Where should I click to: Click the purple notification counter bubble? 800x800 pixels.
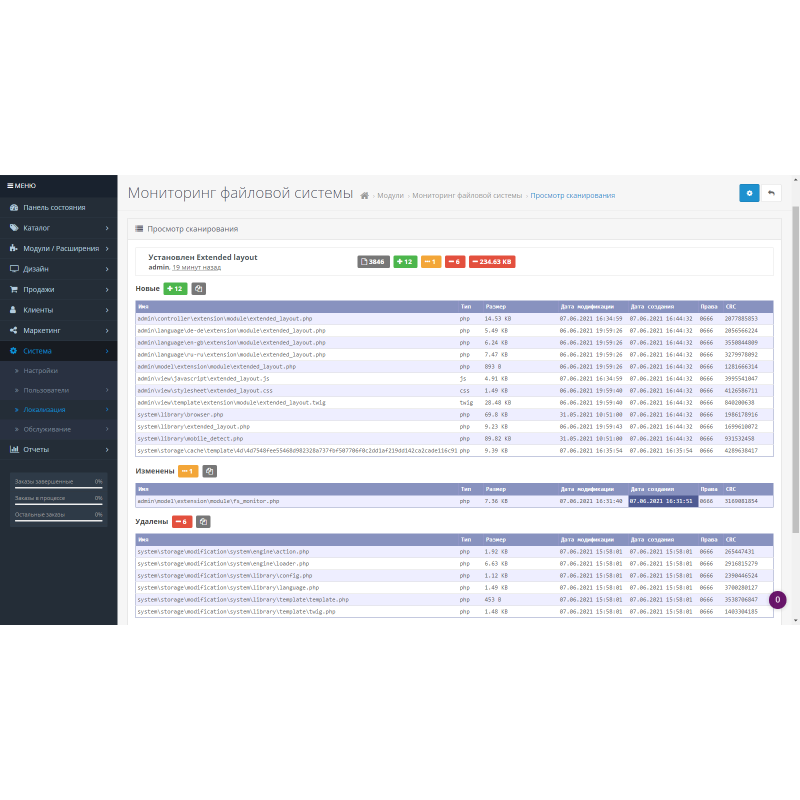(x=778, y=600)
